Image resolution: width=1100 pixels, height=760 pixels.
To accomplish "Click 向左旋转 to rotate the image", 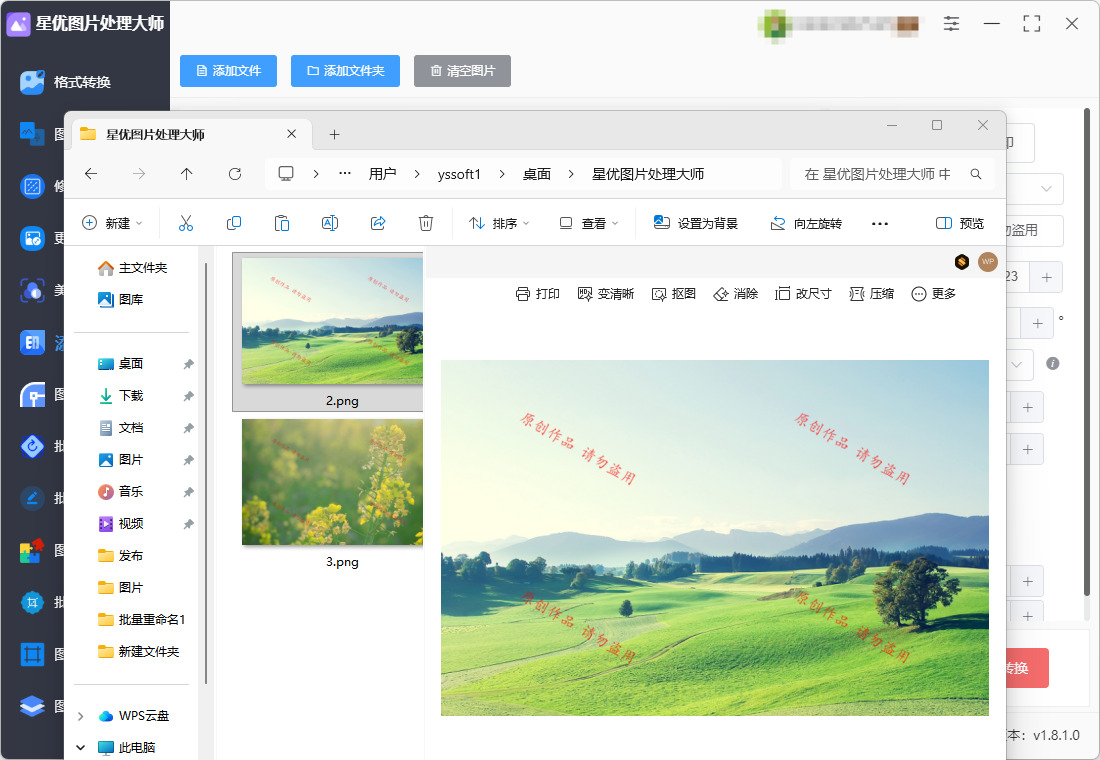I will coord(805,223).
